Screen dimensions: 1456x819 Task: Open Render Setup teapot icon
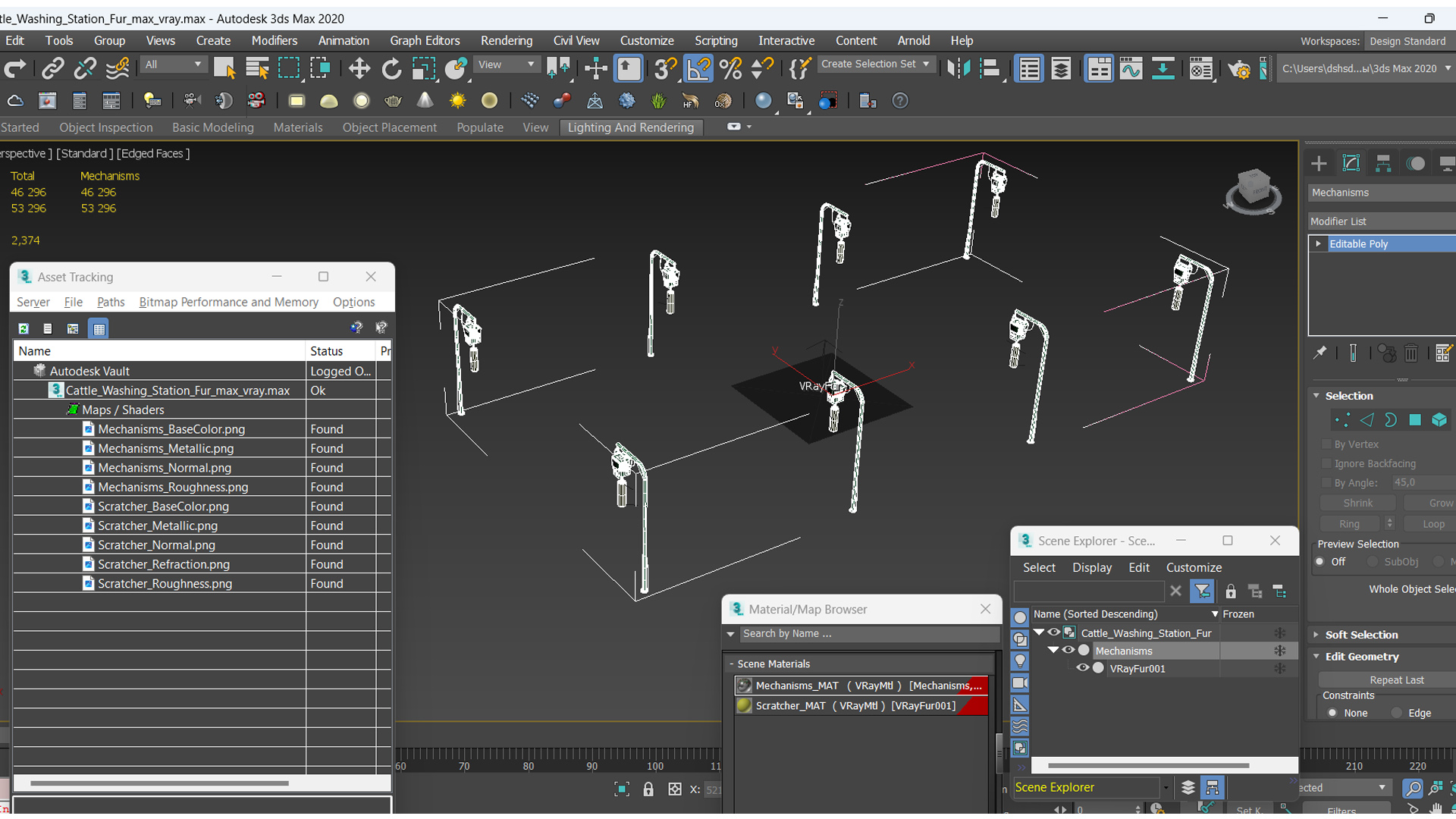click(1239, 69)
